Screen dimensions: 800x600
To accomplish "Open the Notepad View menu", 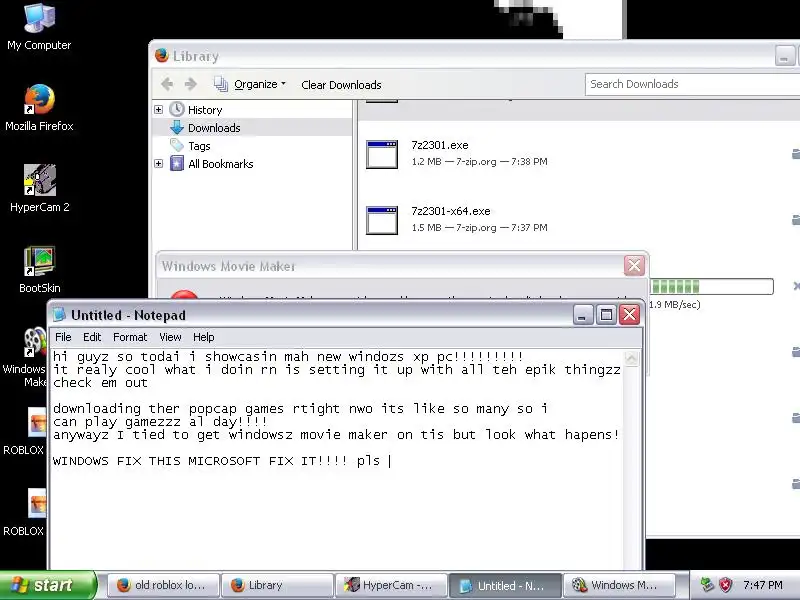I will [x=170, y=337].
